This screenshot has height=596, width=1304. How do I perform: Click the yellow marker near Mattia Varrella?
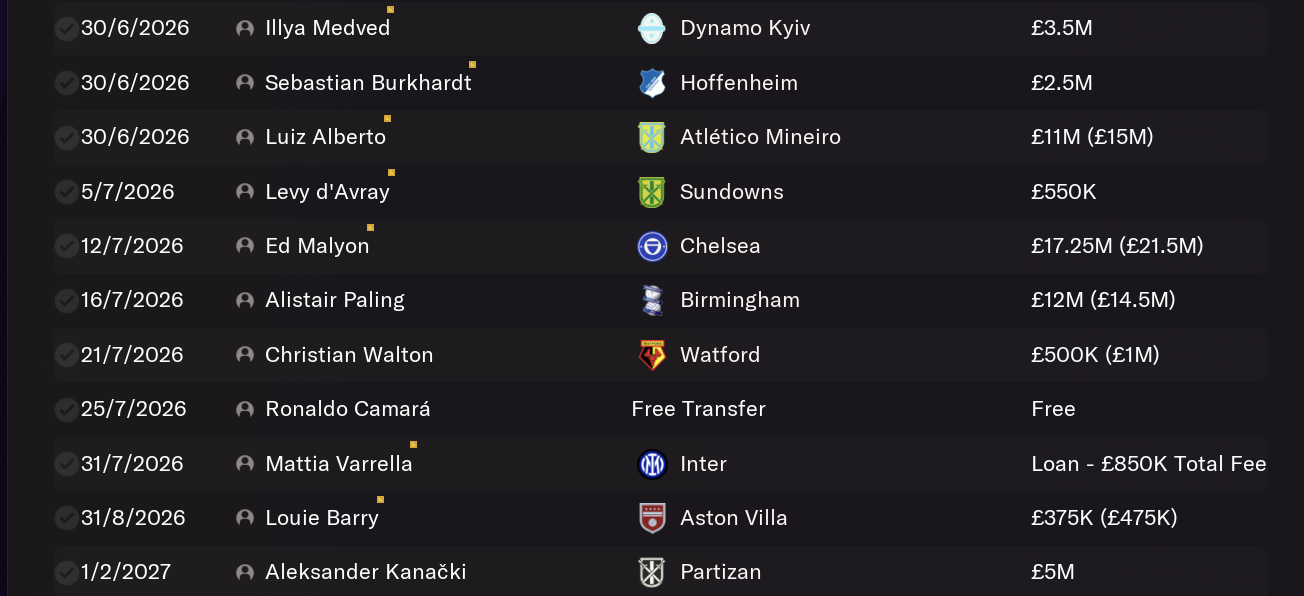pos(413,445)
